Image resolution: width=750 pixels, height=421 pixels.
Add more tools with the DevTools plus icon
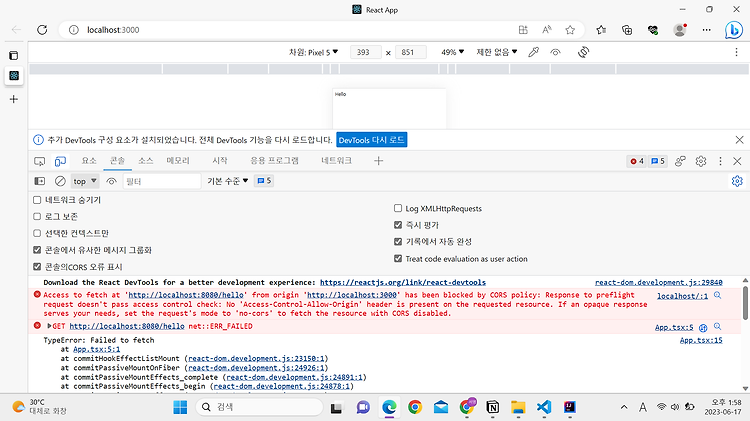(378, 161)
